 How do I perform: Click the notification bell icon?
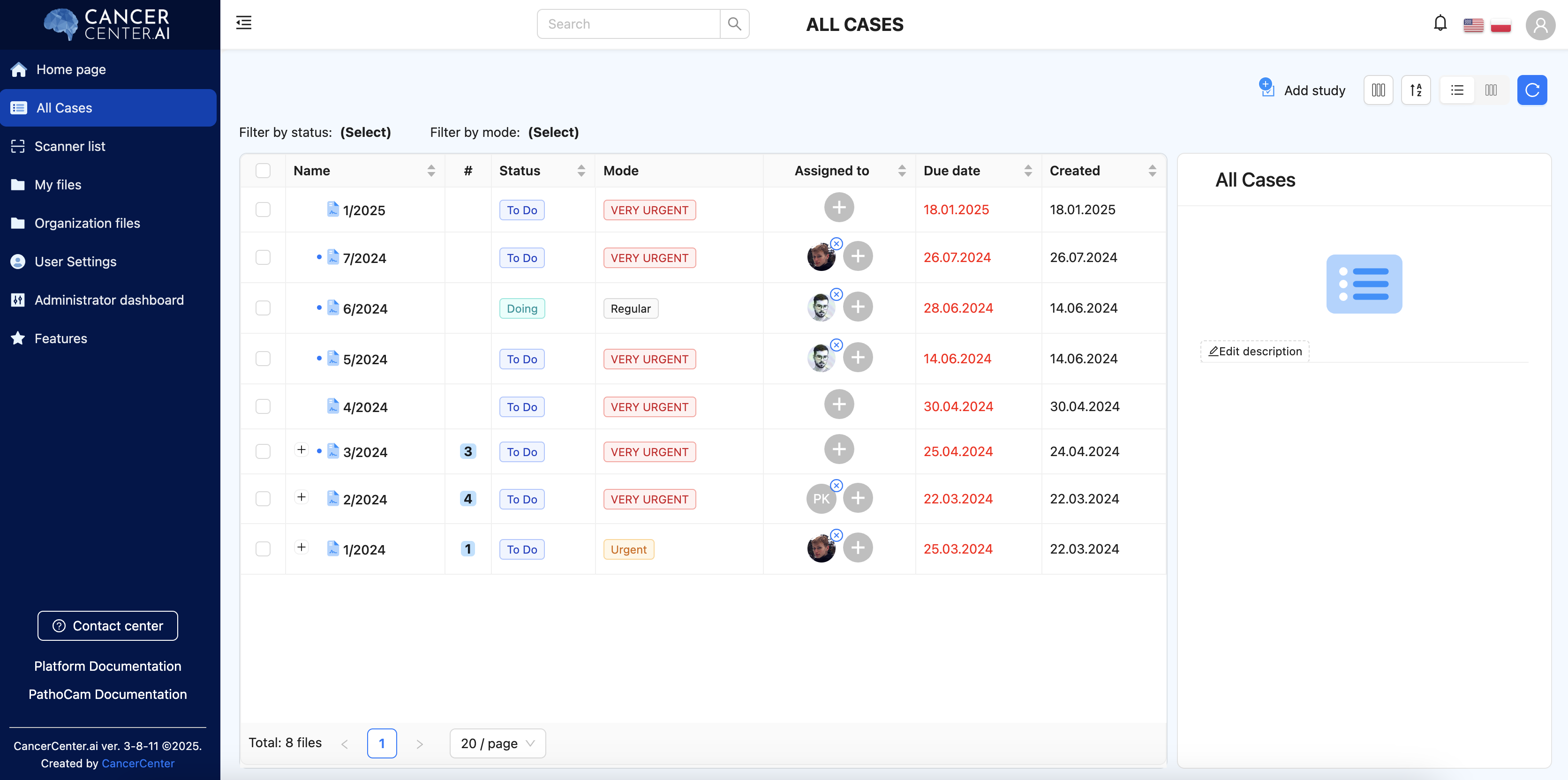point(1440,24)
